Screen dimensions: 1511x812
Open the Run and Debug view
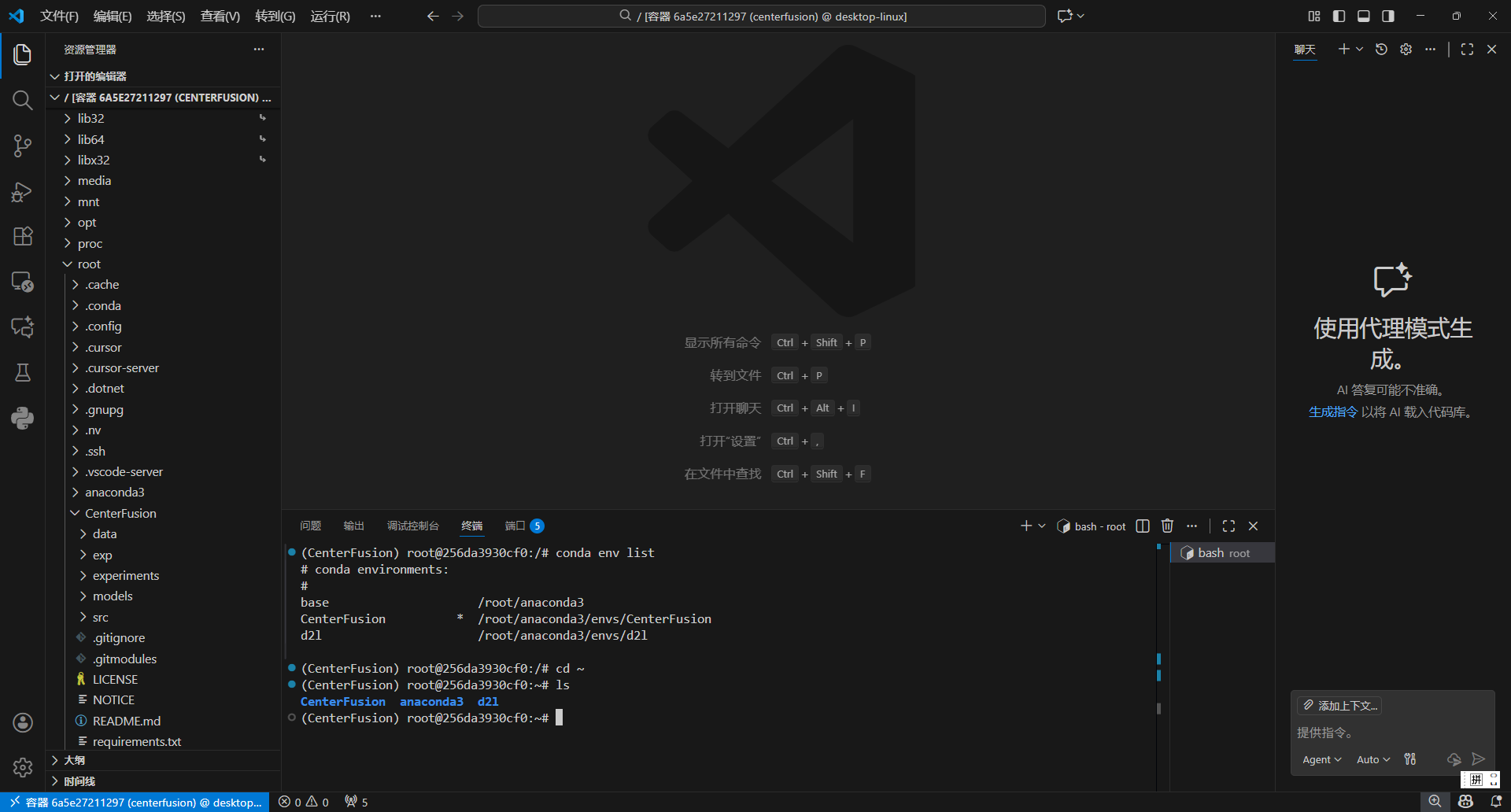tap(23, 191)
